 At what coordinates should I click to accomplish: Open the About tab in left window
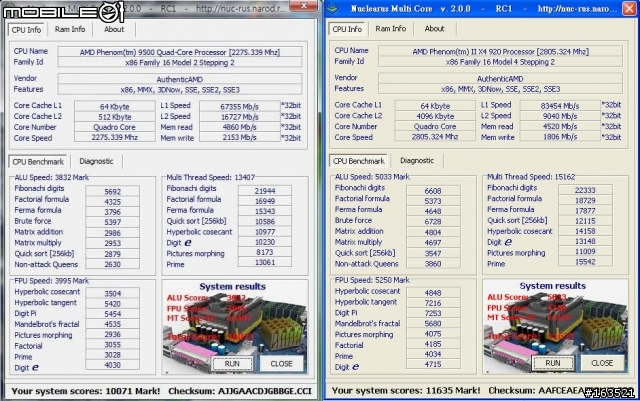tap(114, 29)
